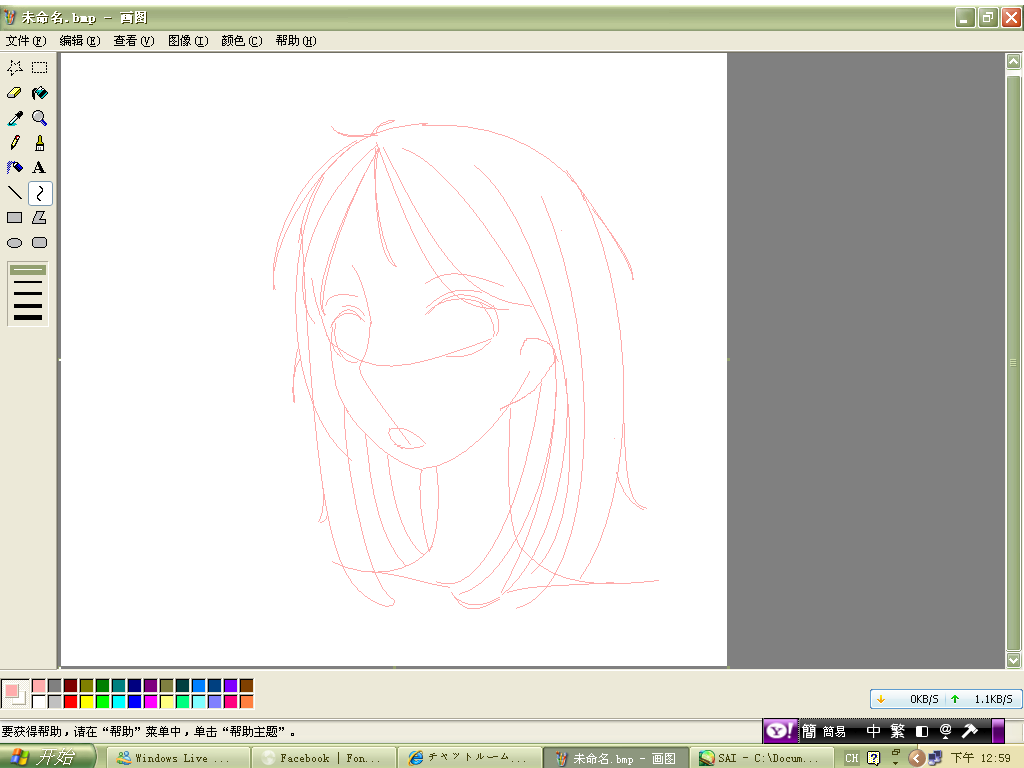Click the Yahoo! logo on IME bar
Image resolution: width=1024 pixels, height=768 pixels.
[780, 731]
